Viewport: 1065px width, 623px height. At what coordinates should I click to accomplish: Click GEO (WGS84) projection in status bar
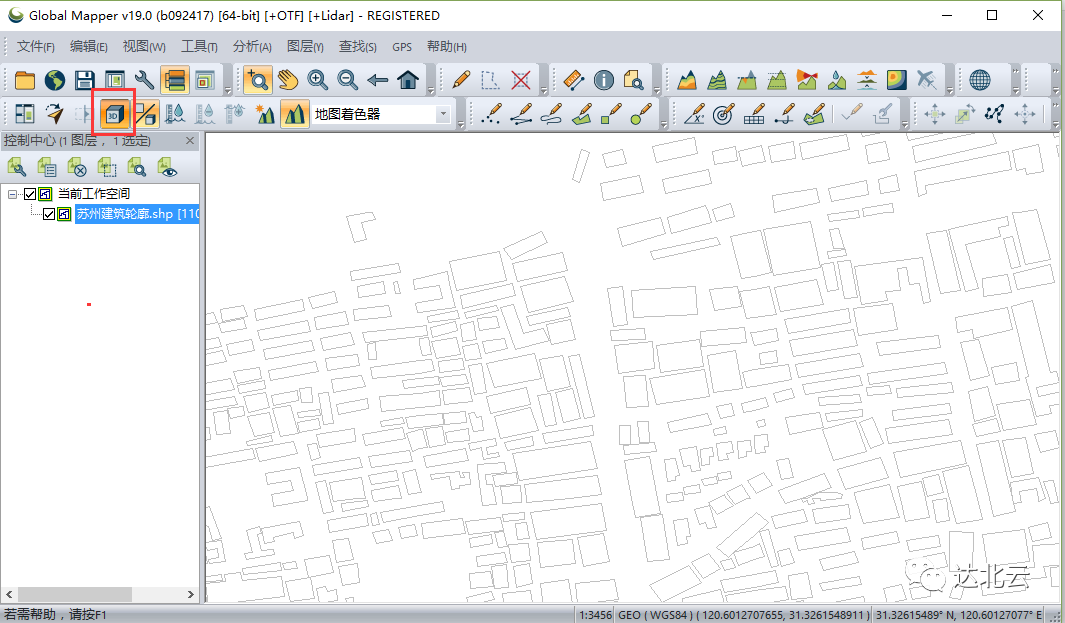coord(743,615)
